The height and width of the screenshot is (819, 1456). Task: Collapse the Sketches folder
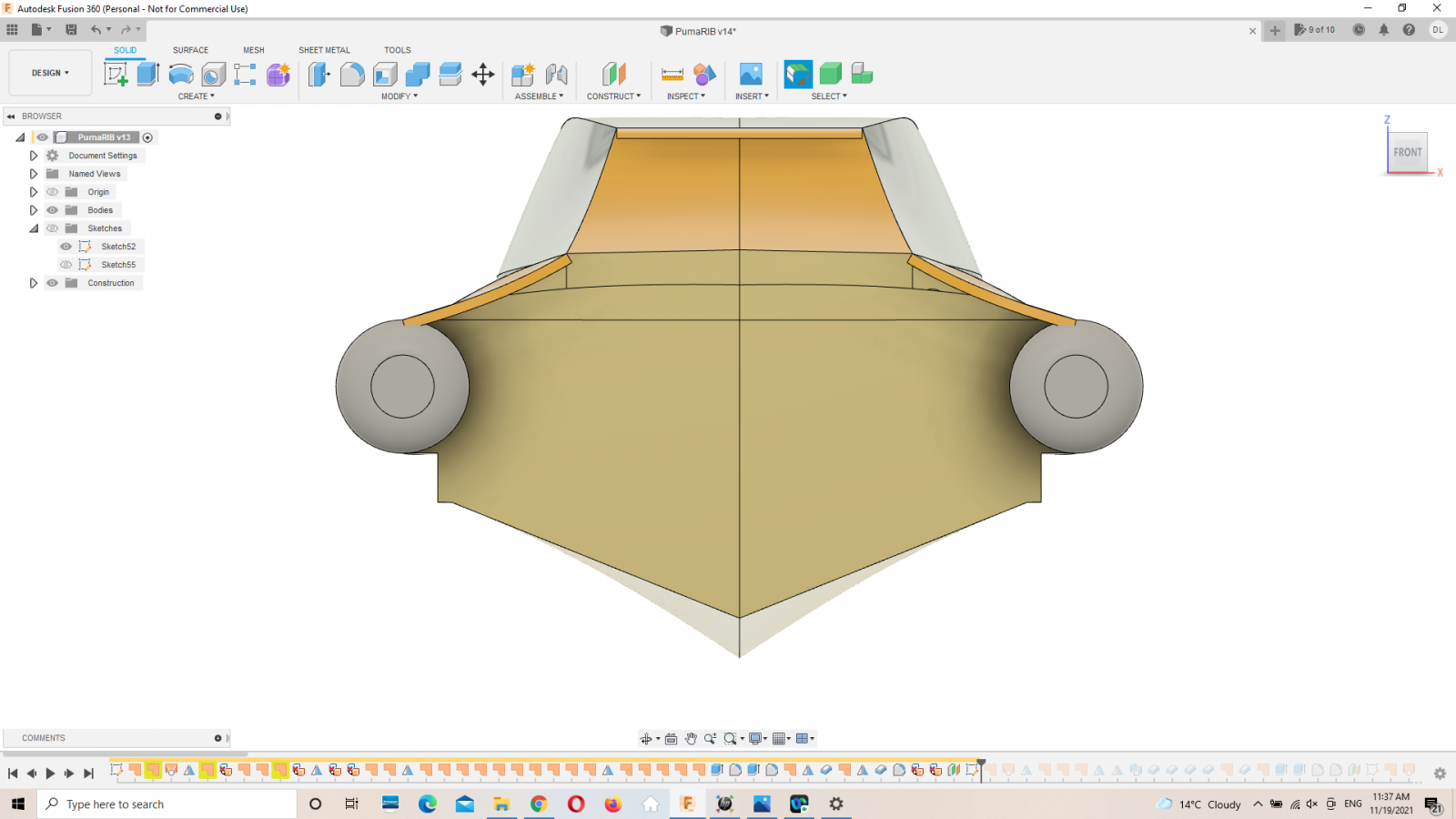tap(34, 228)
